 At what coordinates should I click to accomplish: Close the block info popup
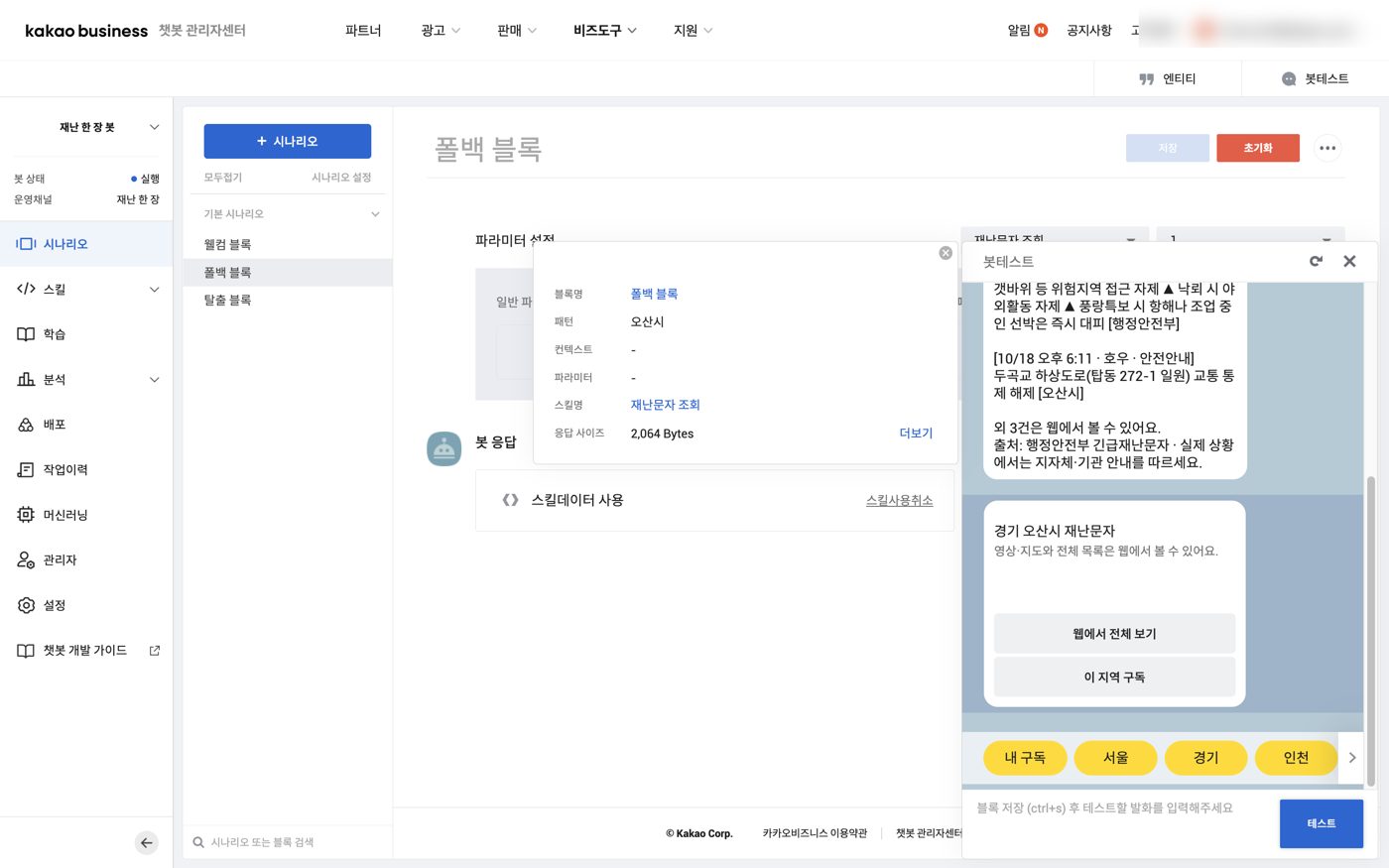pyautogui.click(x=946, y=253)
